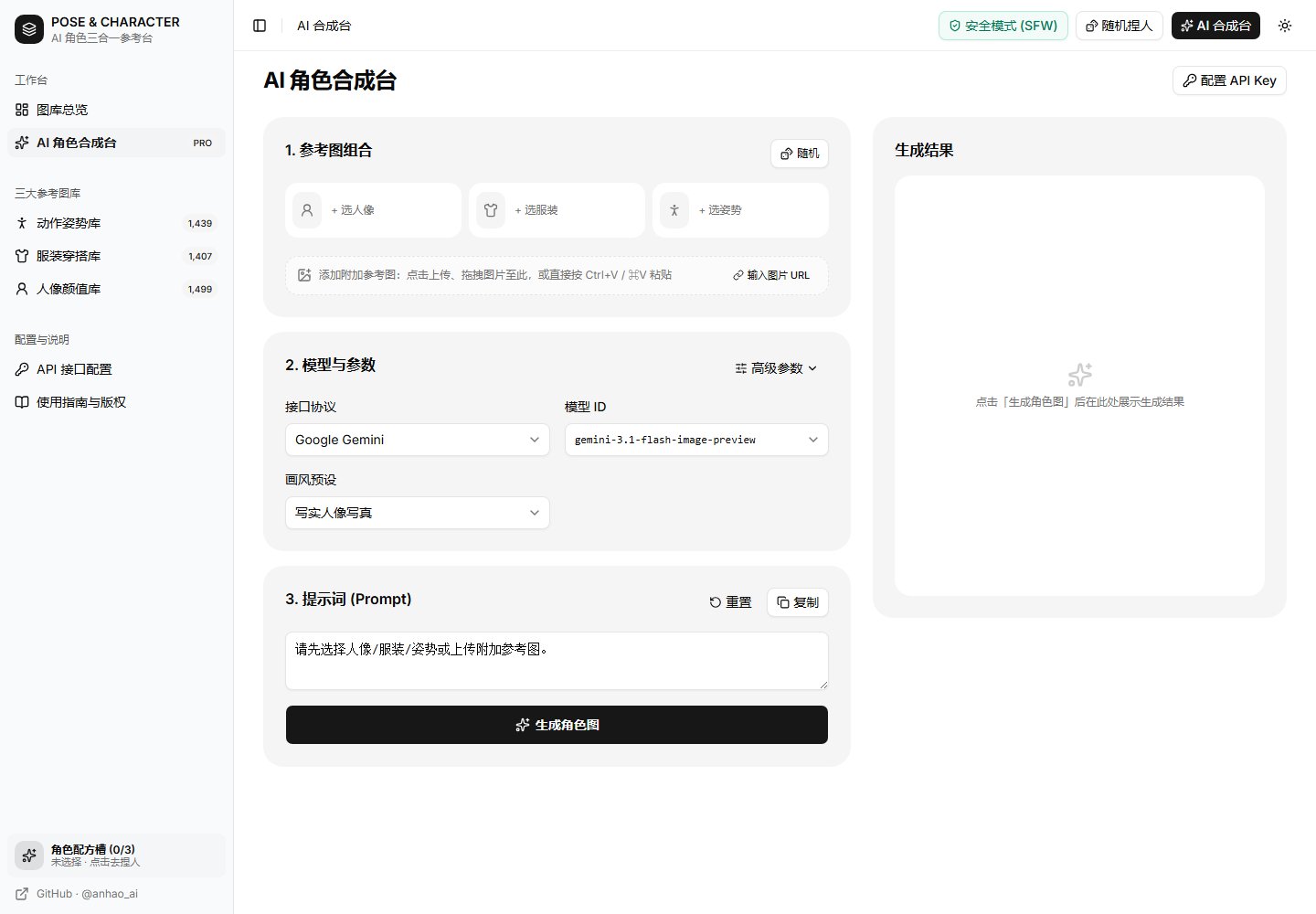Click 配置 API Key button
This screenshot has height=914, width=1316.
point(1229,80)
